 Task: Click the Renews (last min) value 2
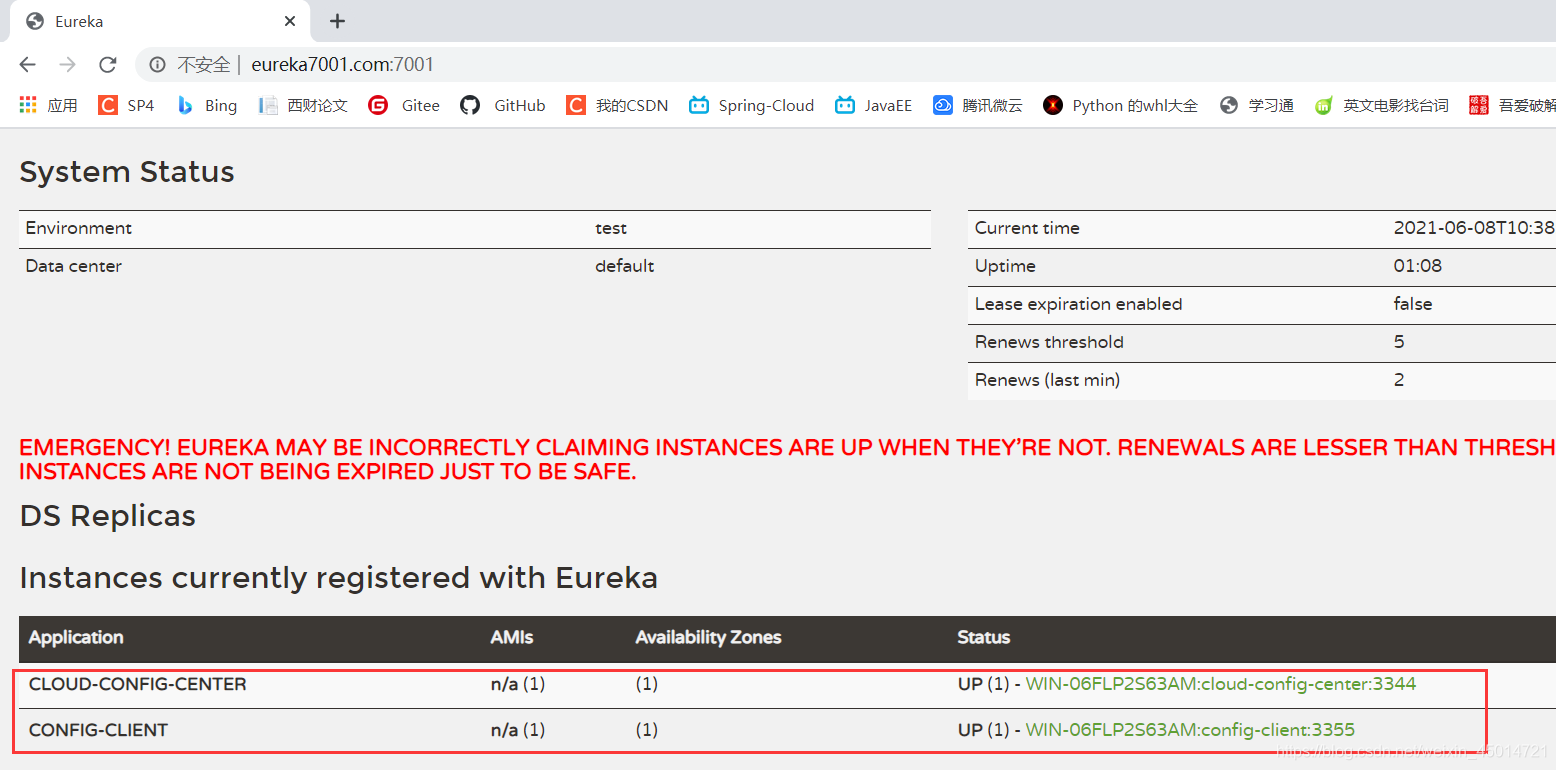point(1399,380)
